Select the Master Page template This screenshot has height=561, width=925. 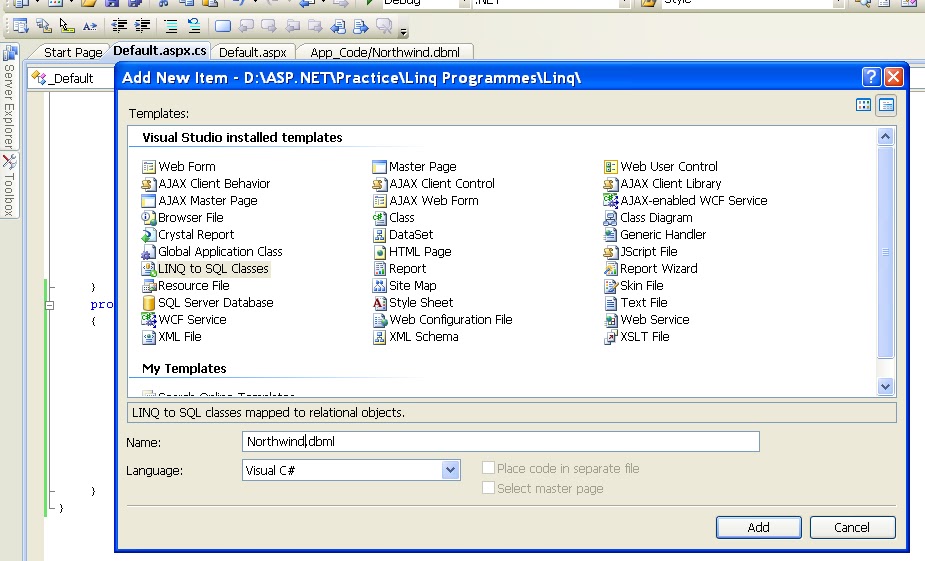pyautogui.click(x=415, y=166)
